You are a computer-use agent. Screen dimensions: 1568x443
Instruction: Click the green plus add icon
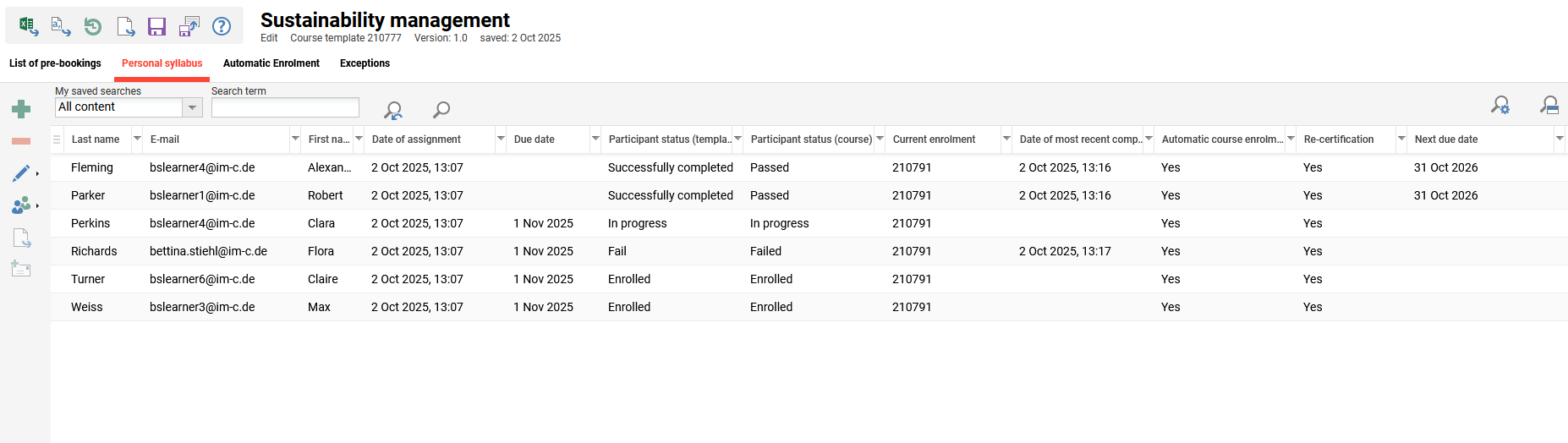pos(21,108)
